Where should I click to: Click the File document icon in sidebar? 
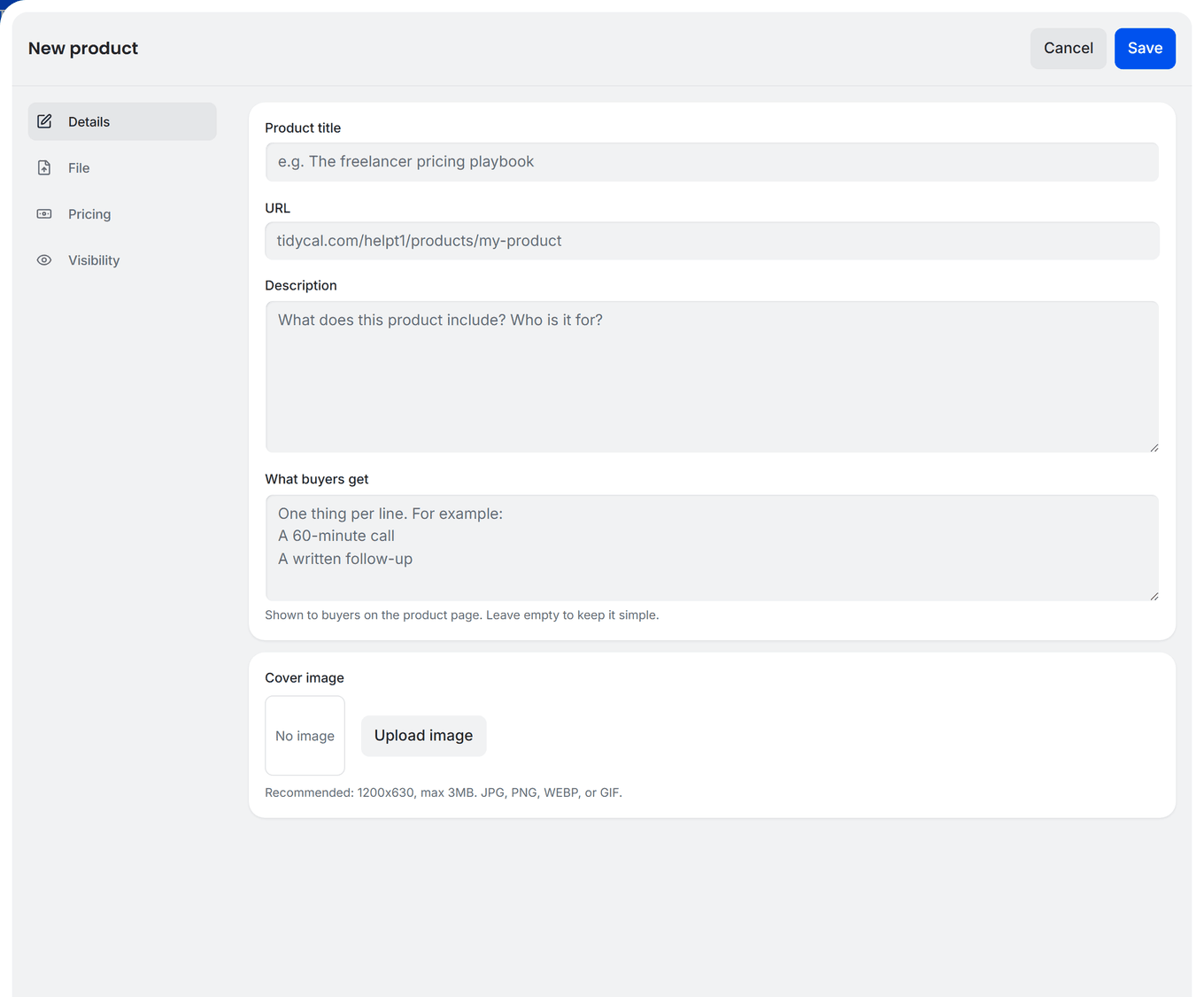(44, 167)
